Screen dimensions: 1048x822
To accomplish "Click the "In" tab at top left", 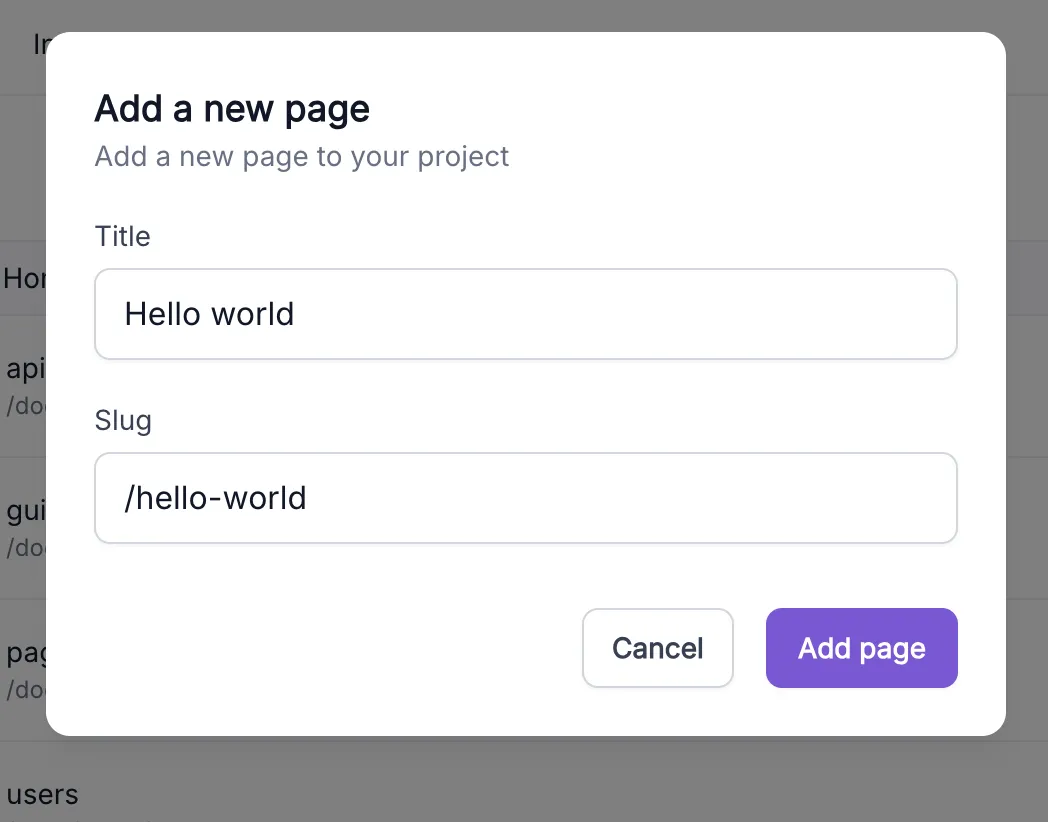I will pyautogui.click(x=40, y=44).
